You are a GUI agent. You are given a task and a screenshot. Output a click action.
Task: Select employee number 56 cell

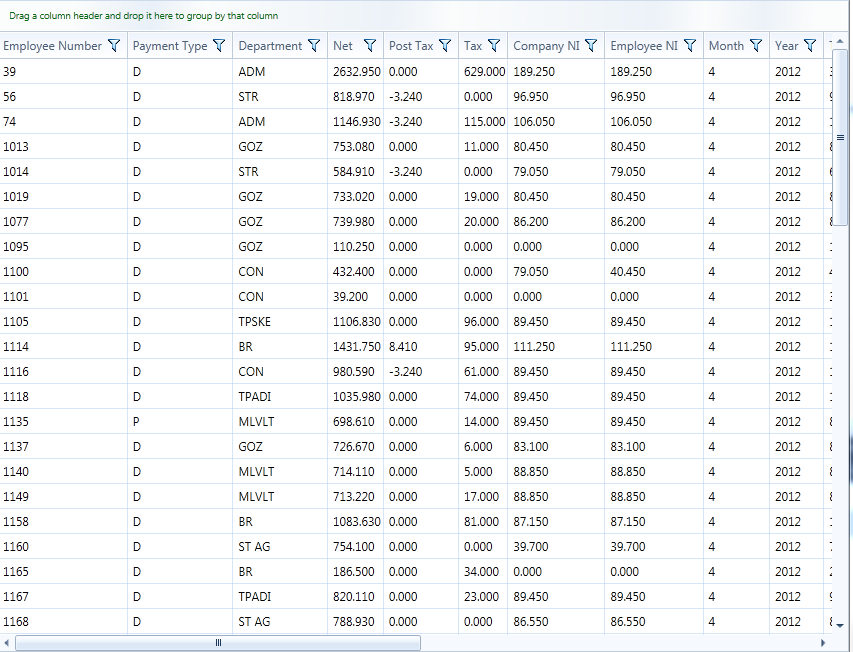(x=64, y=96)
